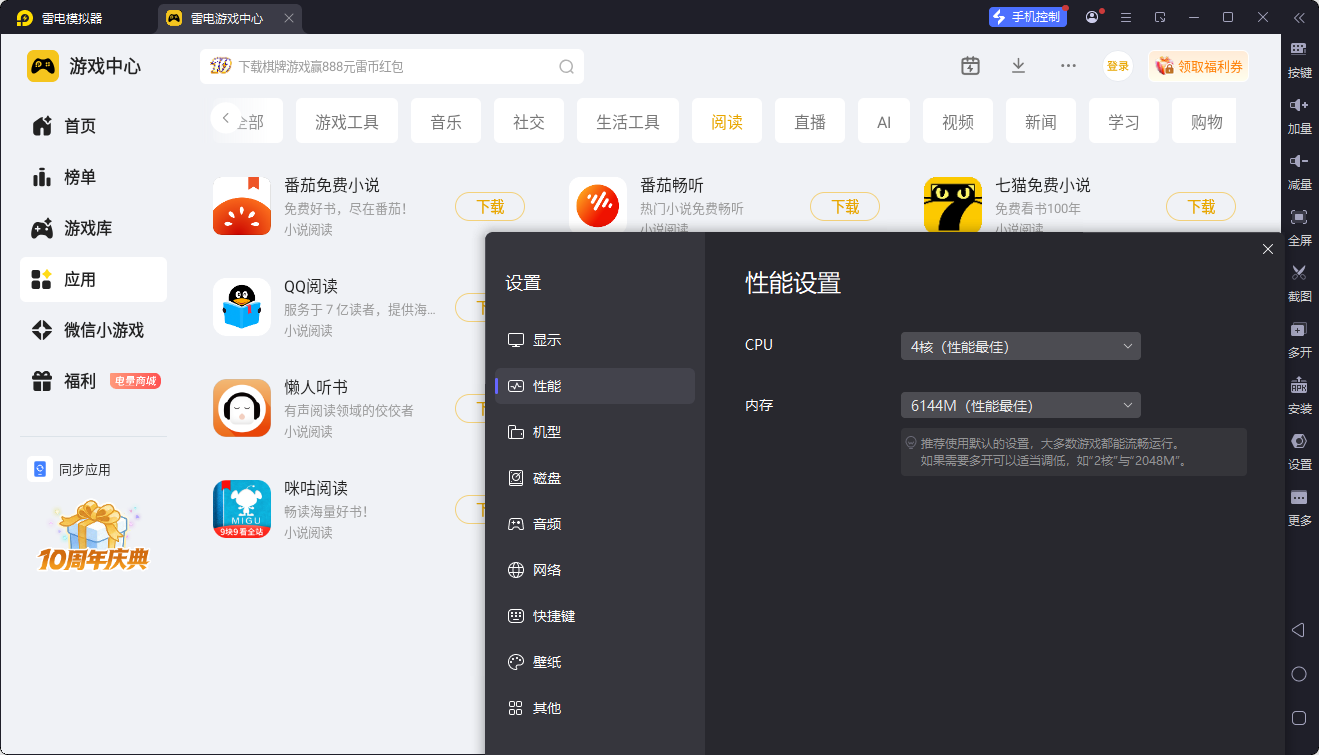Click the 领取福利券 coupon button
Image resolution: width=1319 pixels, height=755 pixels.
(x=1198, y=66)
